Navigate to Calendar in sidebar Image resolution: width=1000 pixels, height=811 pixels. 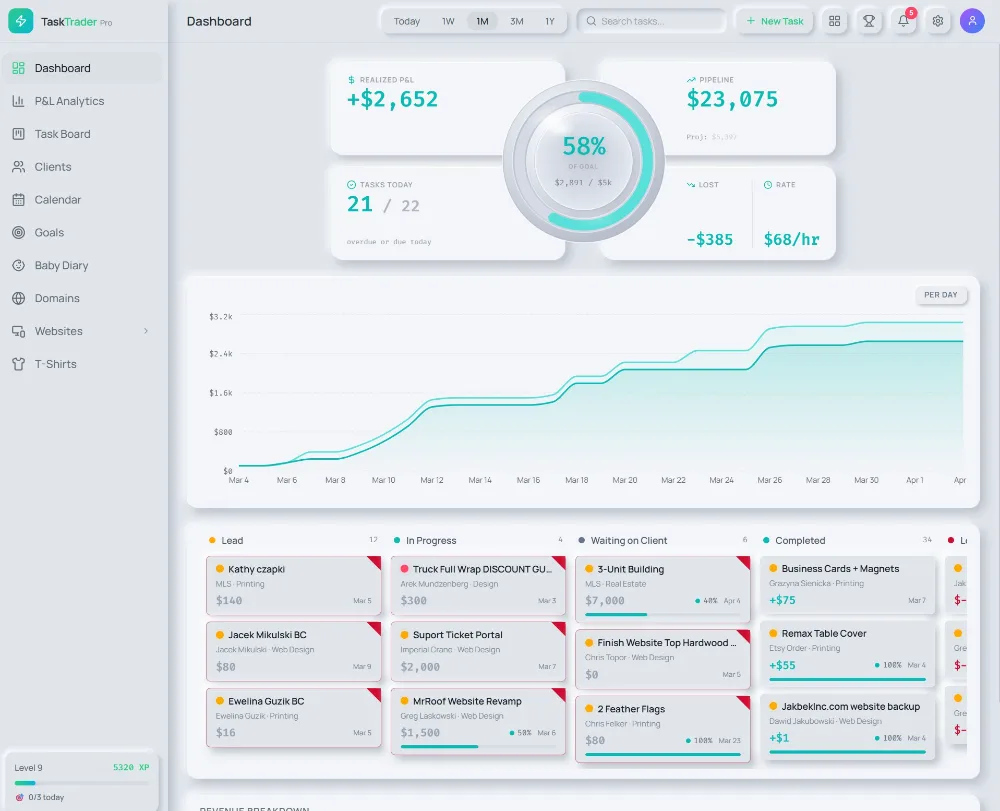(57, 200)
